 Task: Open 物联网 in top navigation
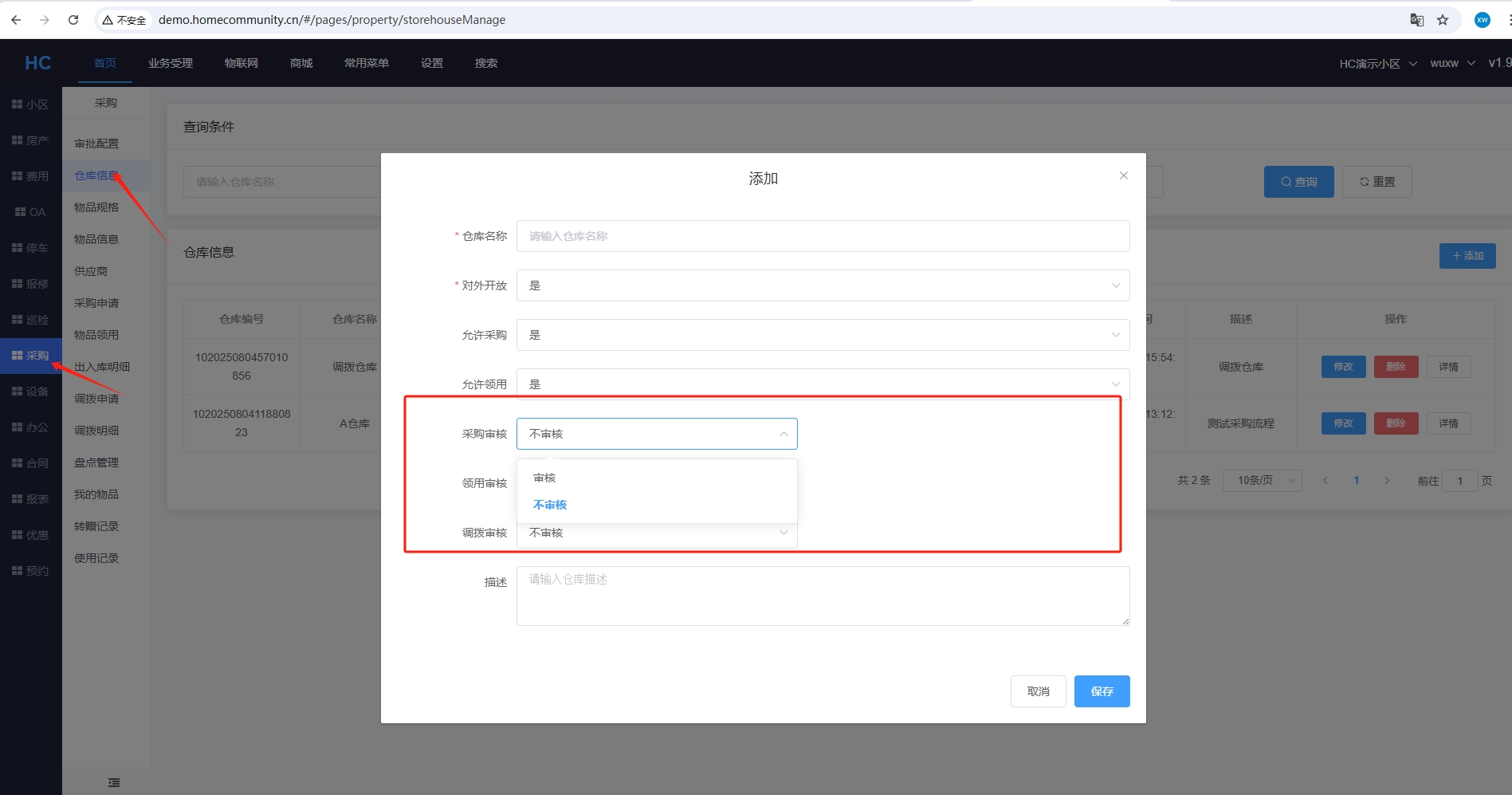[x=242, y=63]
